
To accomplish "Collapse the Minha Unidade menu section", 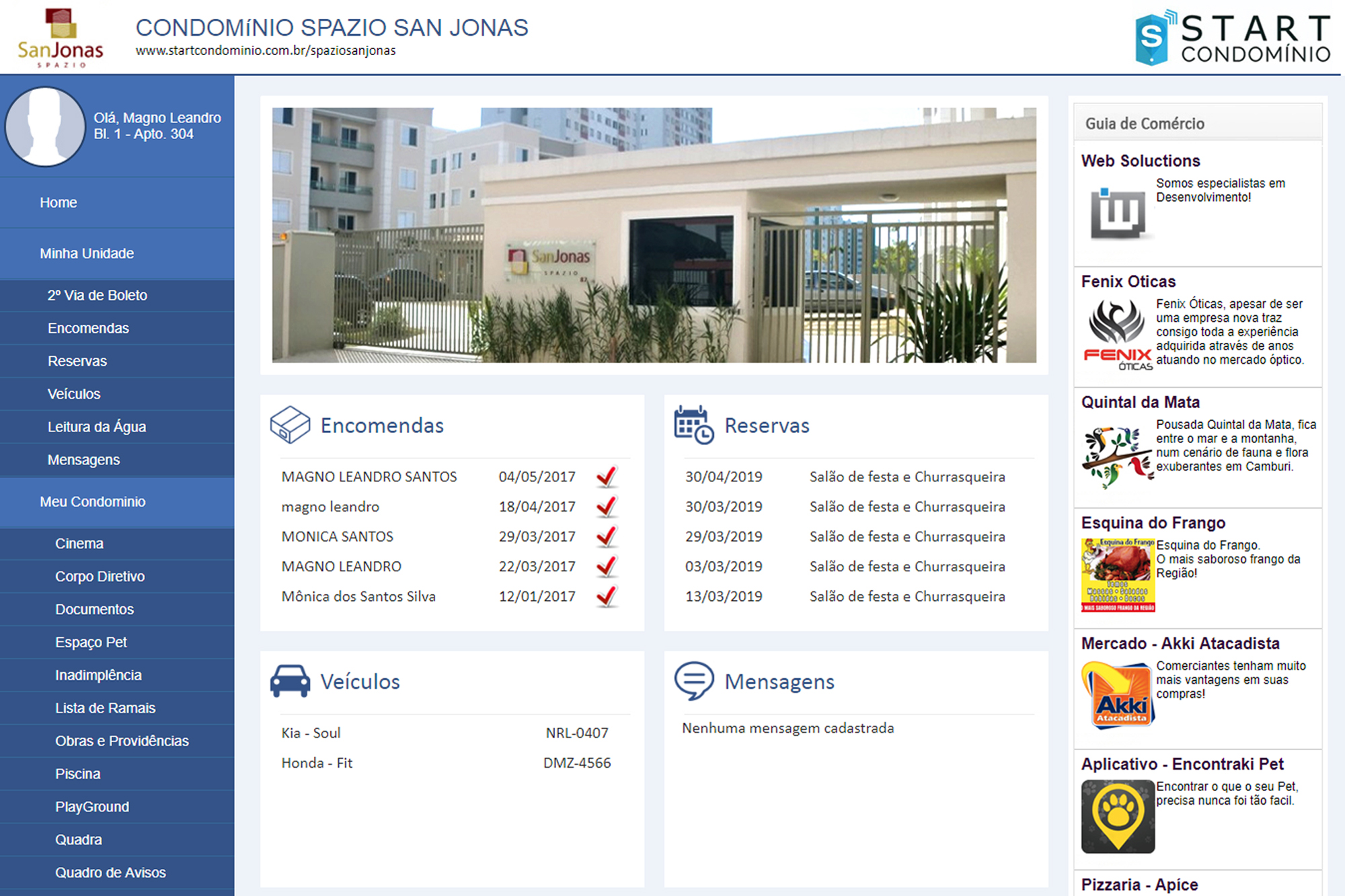I will tap(87, 253).
